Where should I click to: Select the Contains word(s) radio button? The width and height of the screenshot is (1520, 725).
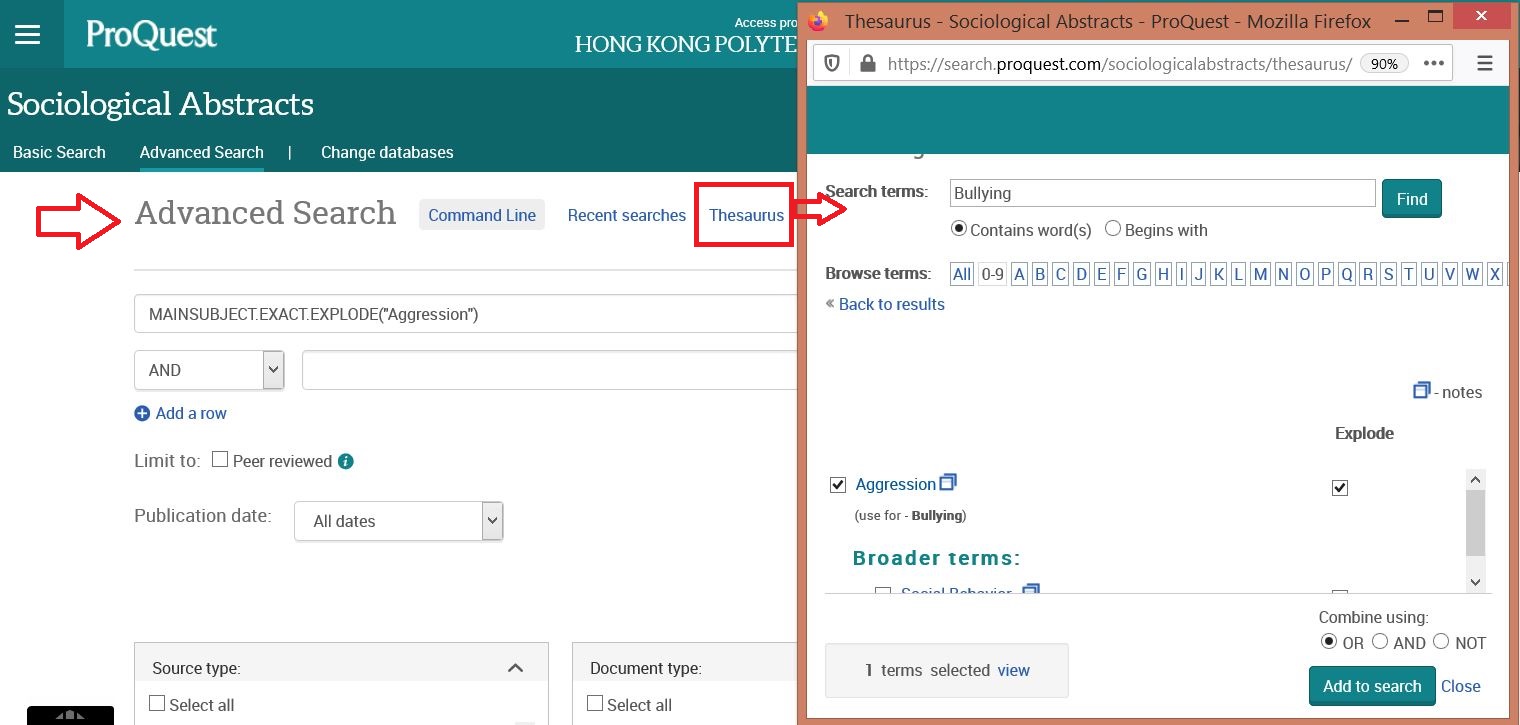(x=959, y=229)
